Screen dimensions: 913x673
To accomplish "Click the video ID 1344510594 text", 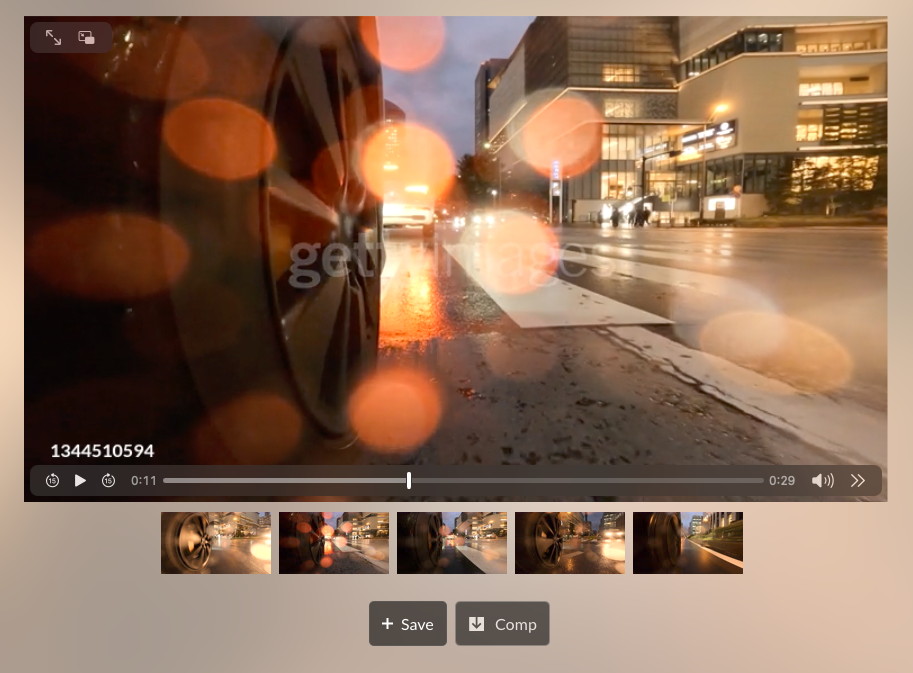I will coord(102,451).
